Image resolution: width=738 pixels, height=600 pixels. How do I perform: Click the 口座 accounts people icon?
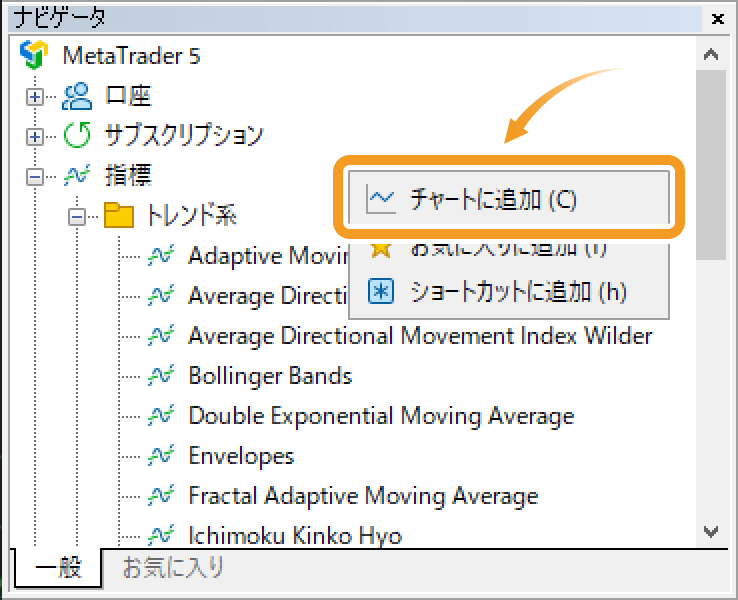77,96
